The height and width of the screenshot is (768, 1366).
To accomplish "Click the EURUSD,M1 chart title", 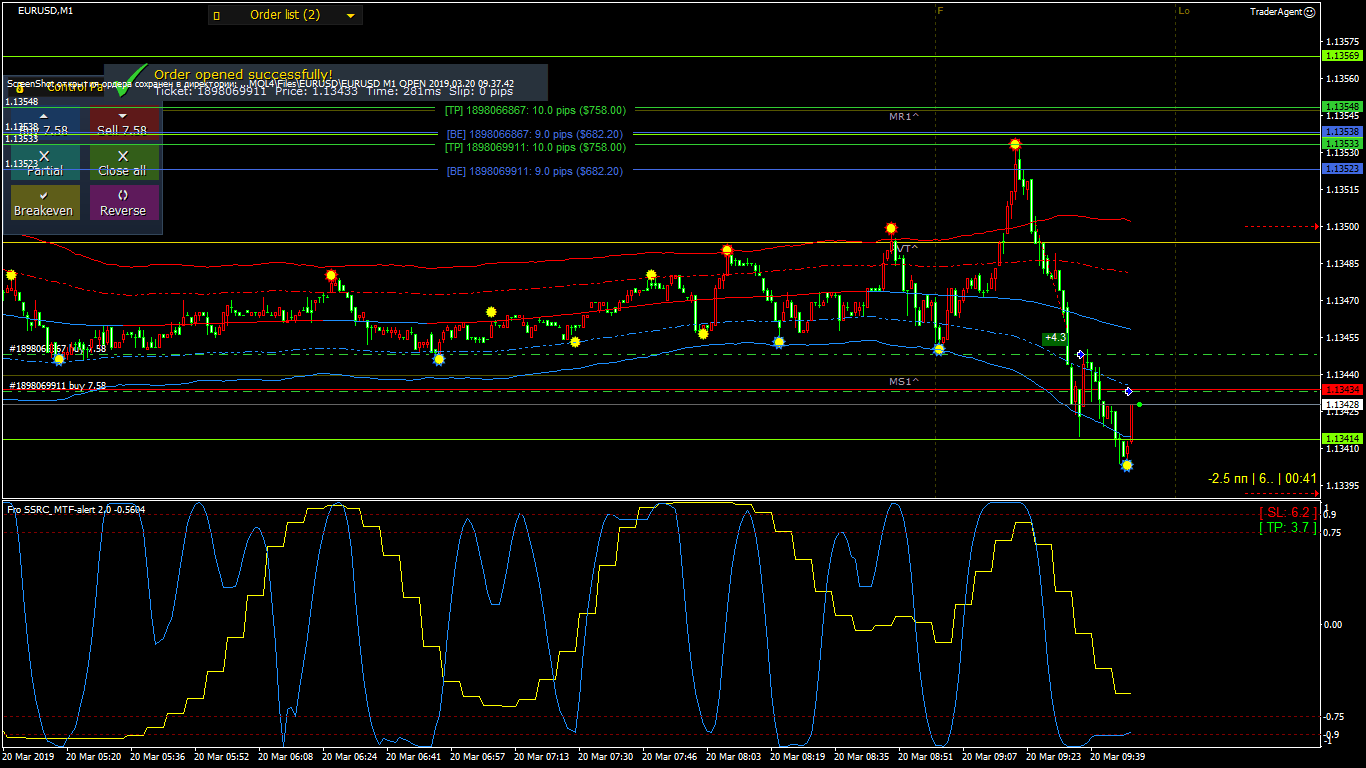I will point(45,11).
